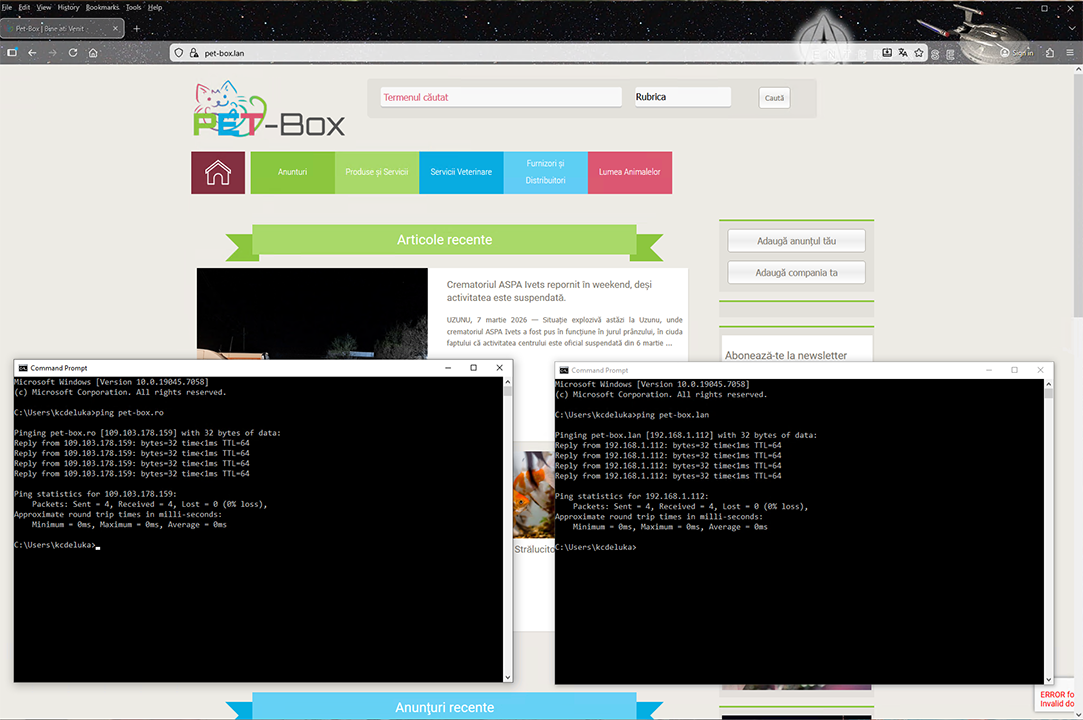Viewport: 1083px width, 720px height.
Task: Open the Rubrica category dropdown
Action: pos(682,97)
